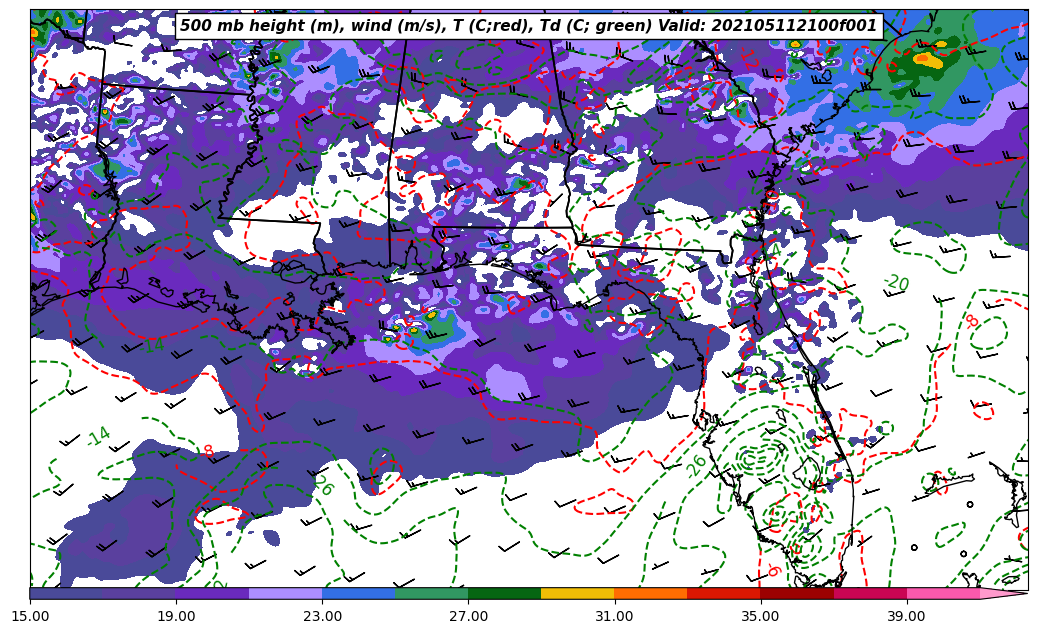Click the plot title text box

[528, 26]
